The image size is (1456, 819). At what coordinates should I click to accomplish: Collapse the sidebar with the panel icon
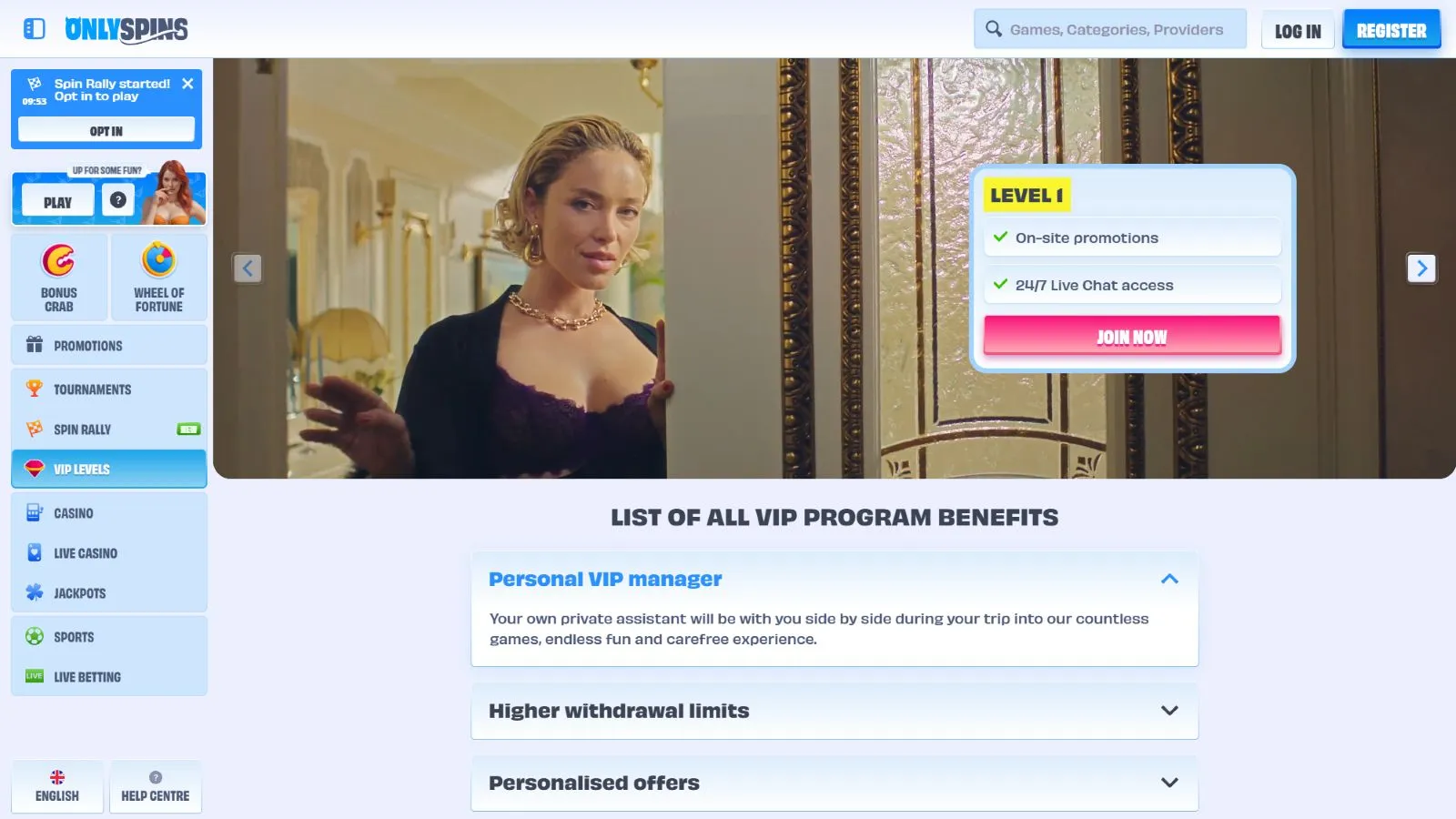[35, 29]
